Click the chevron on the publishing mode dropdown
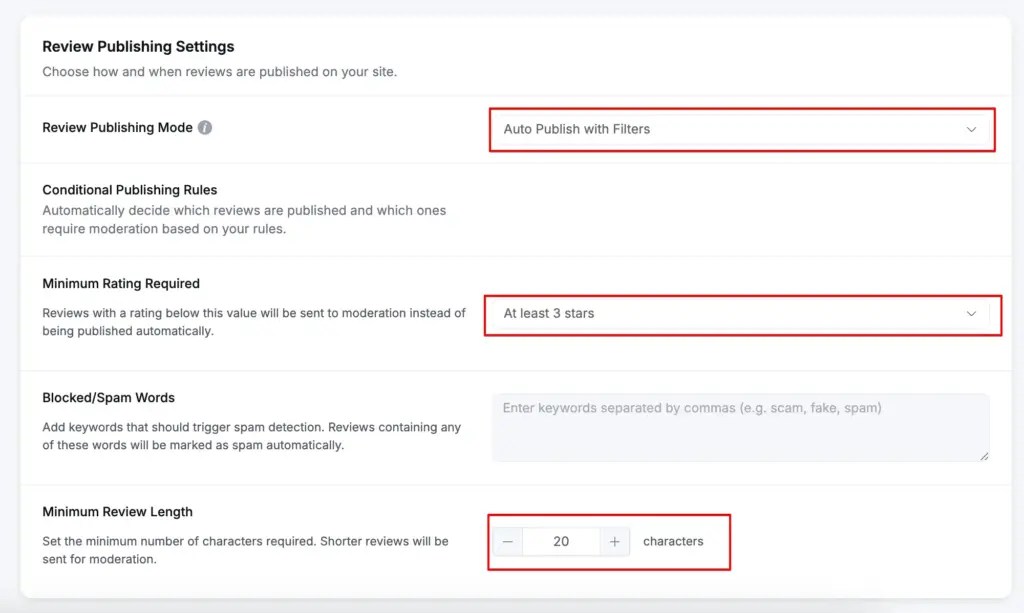1024x613 pixels. coord(970,129)
